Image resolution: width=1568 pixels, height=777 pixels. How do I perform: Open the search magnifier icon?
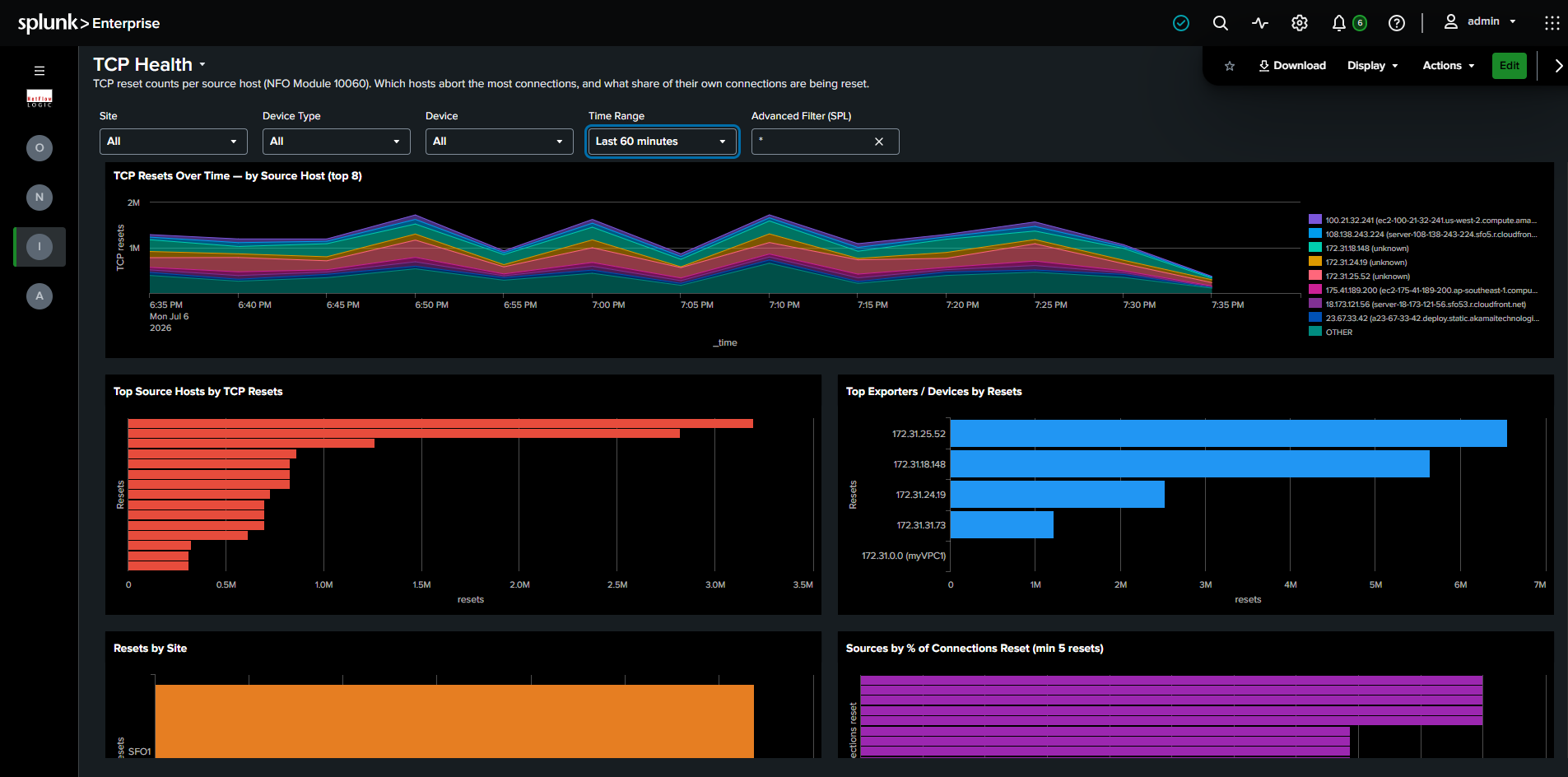pyautogui.click(x=1221, y=23)
